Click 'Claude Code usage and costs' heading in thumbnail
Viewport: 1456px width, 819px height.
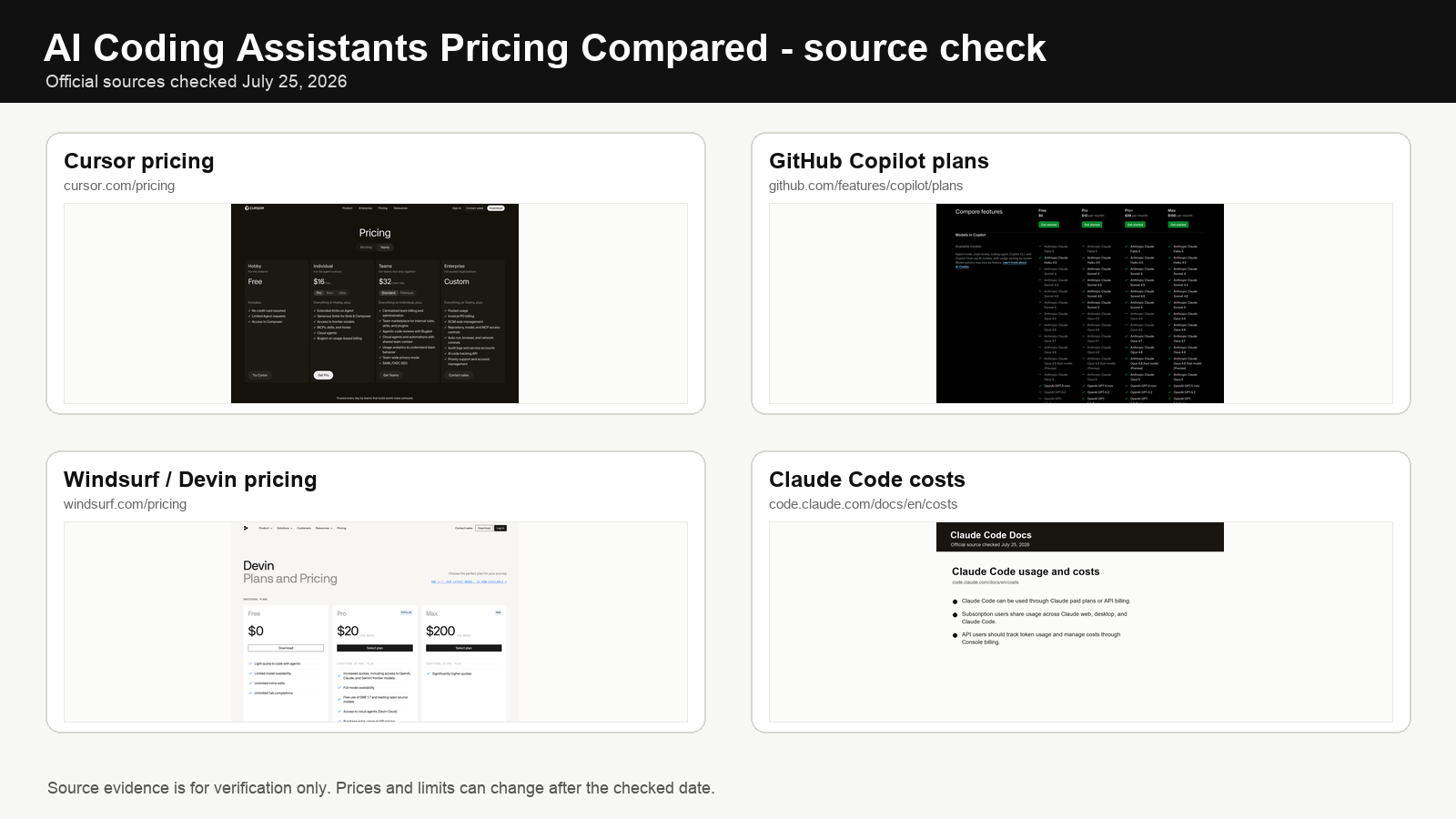point(1026,571)
